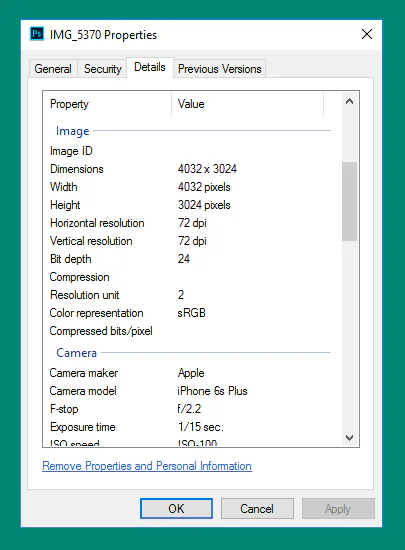
Task: Select the Horizontal resolution row label
Action: pos(97,223)
